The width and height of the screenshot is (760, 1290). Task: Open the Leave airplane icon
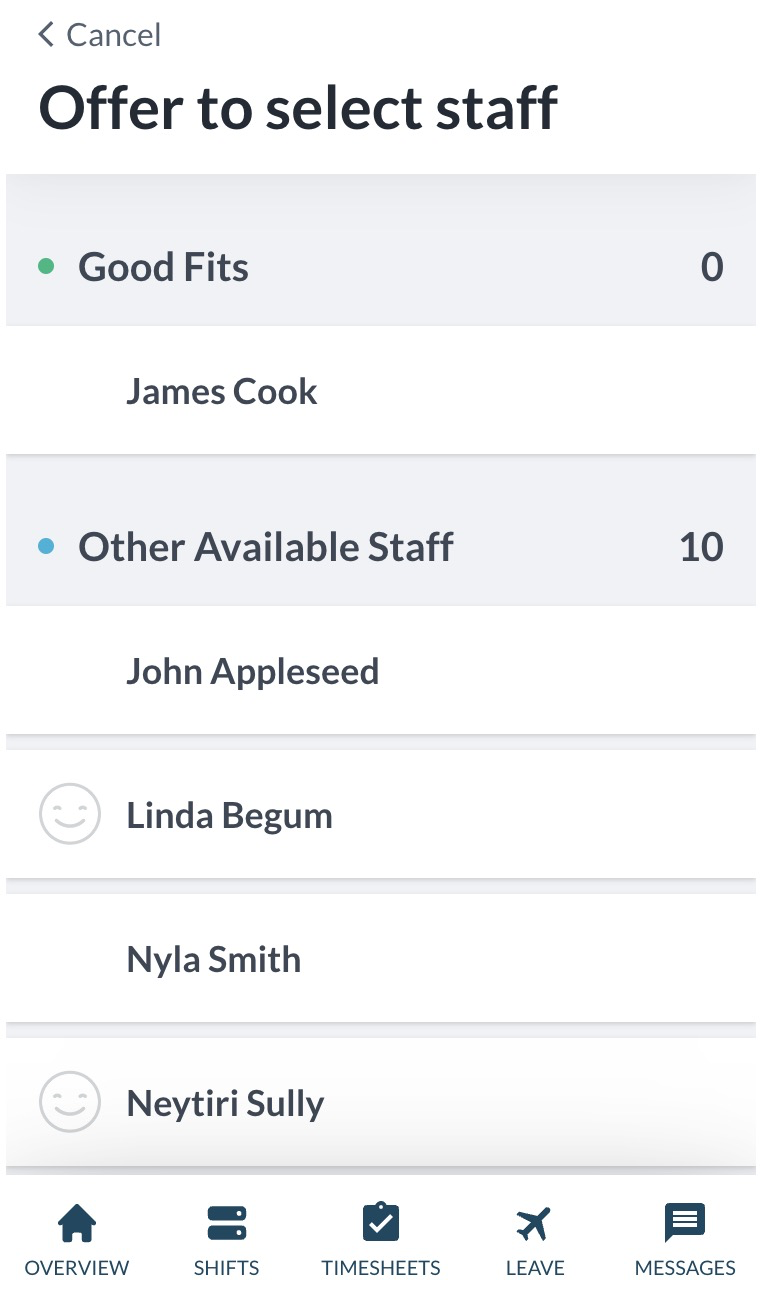tap(534, 1222)
